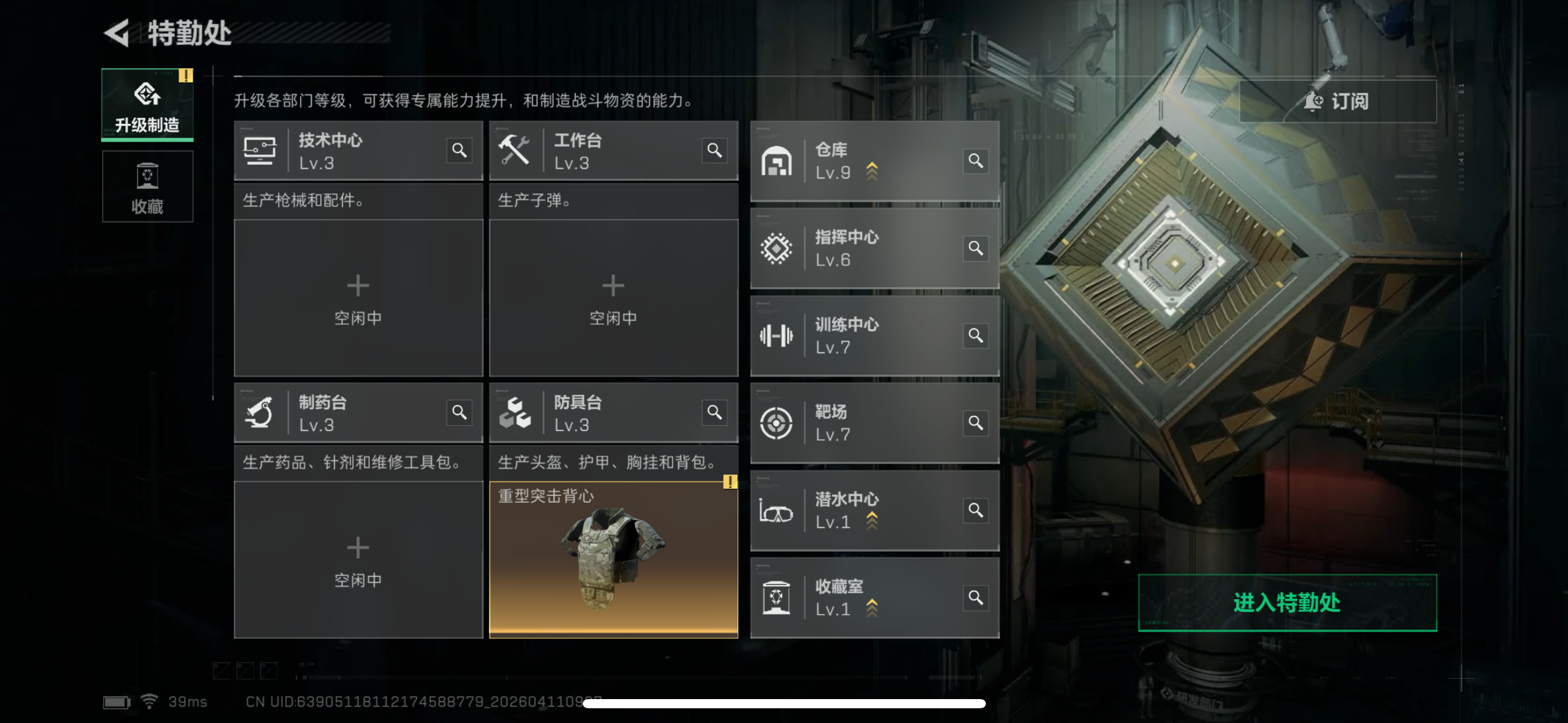1568x723 pixels.
Task: Open magnifier details for 仓库
Action: tap(976, 161)
